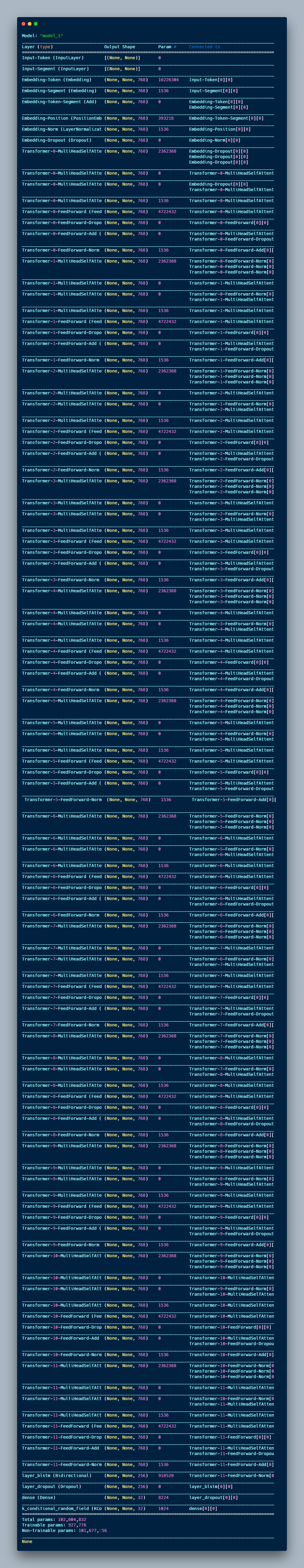Select 'Embedding-Norm (LayerNormalizat' layer name

click(62, 129)
